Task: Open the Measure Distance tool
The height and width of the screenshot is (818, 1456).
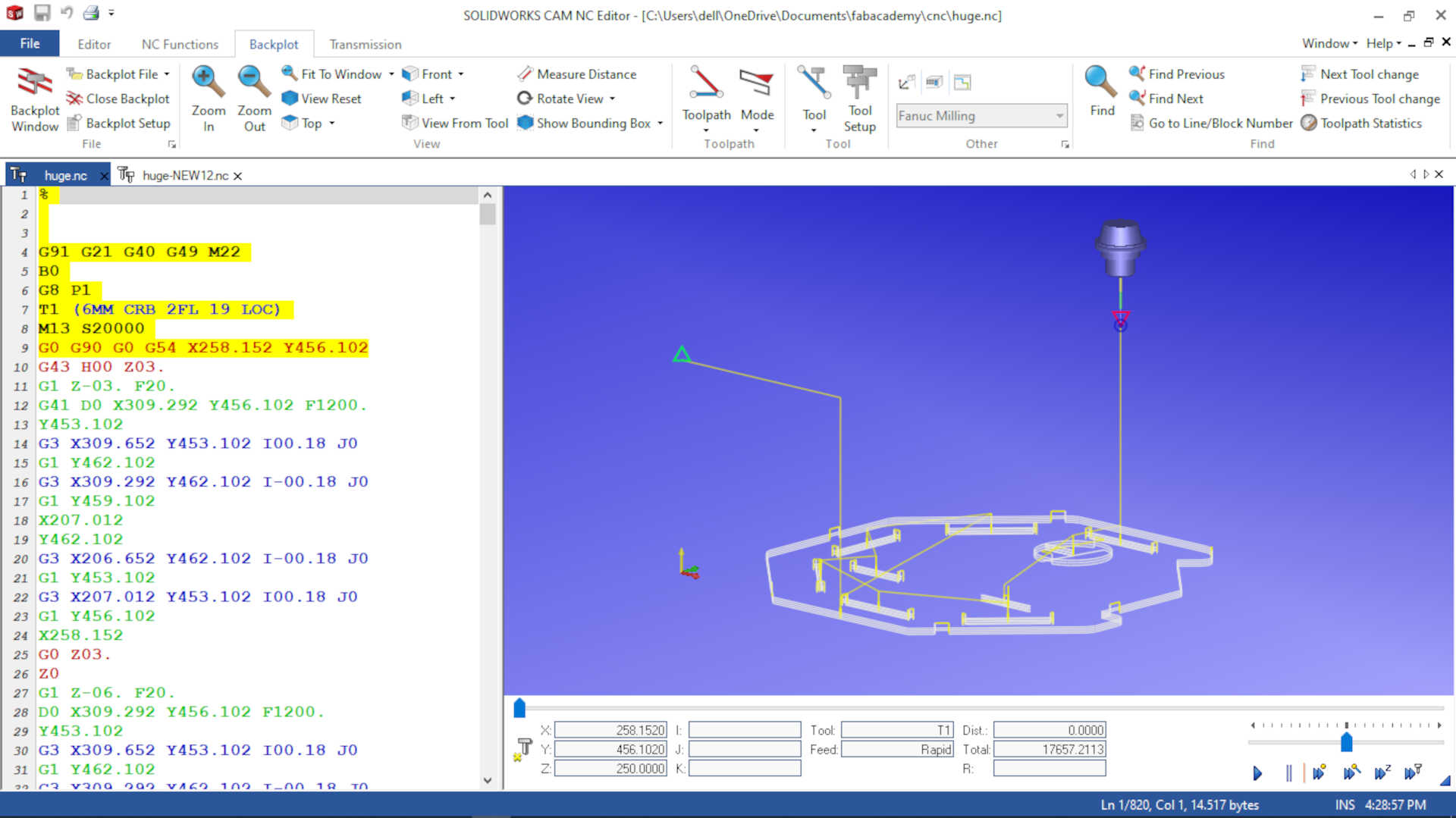Action: [578, 74]
